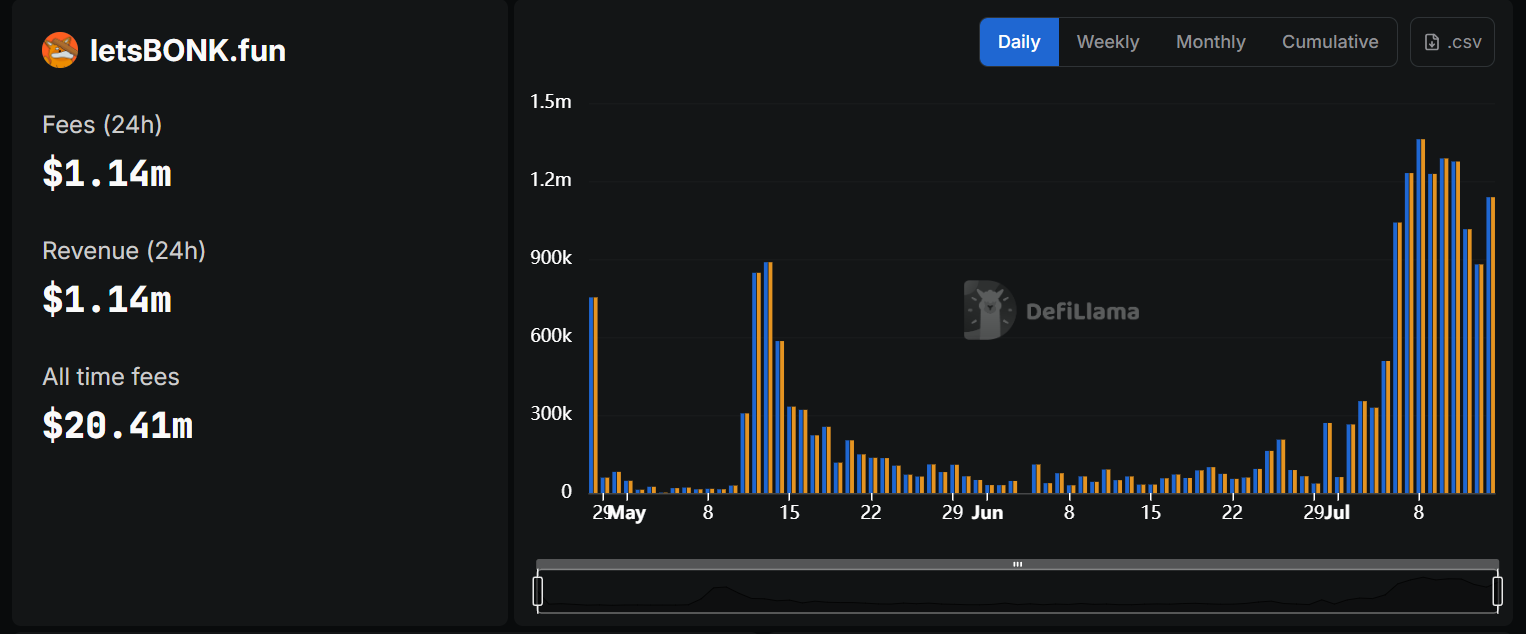The height and width of the screenshot is (634, 1526).
Task: Click the grip icon atop range slider
Action: (1017, 564)
